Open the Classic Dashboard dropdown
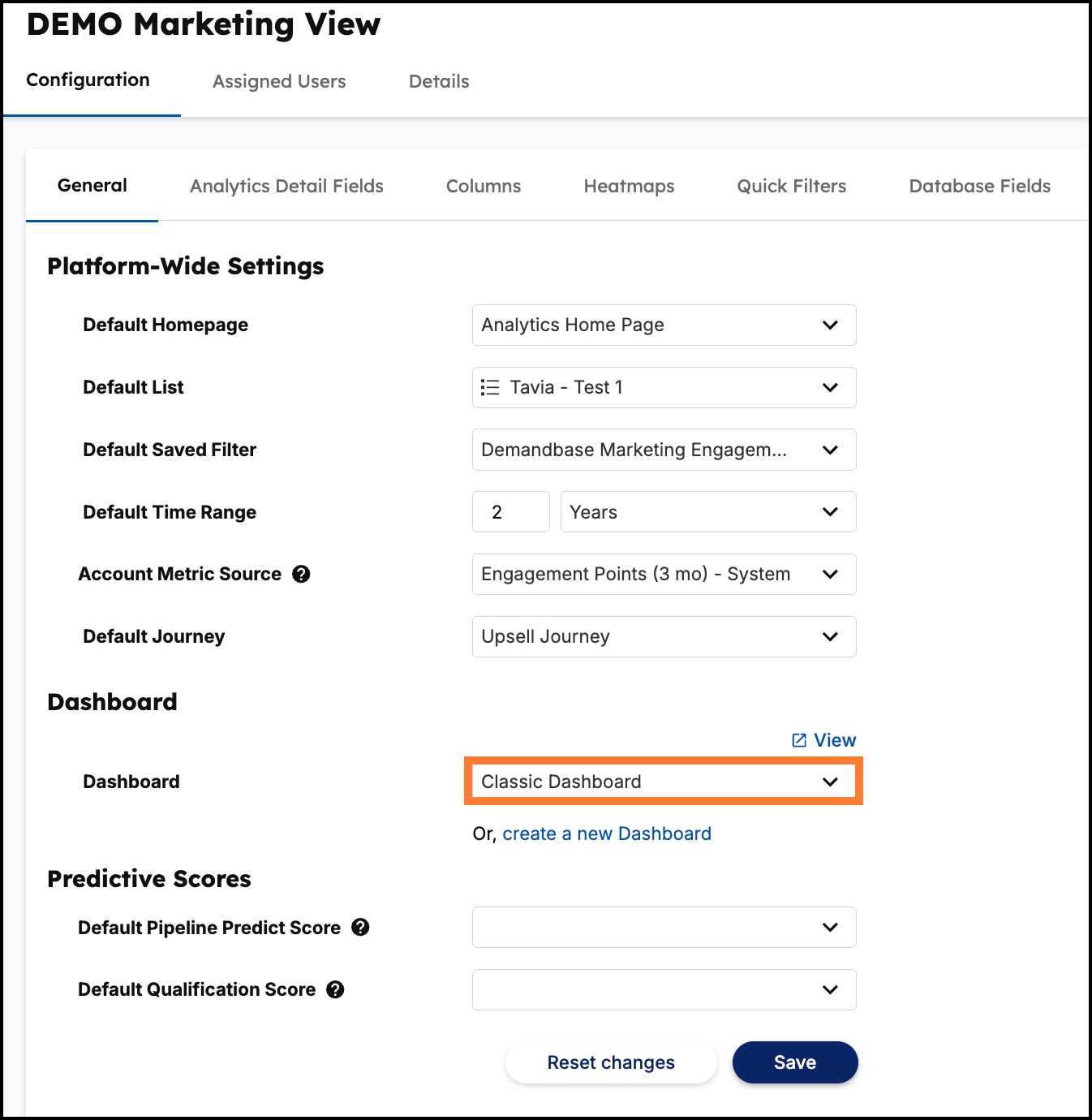Image resolution: width=1092 pixels, height=1120 pixels. coord(664,782)
